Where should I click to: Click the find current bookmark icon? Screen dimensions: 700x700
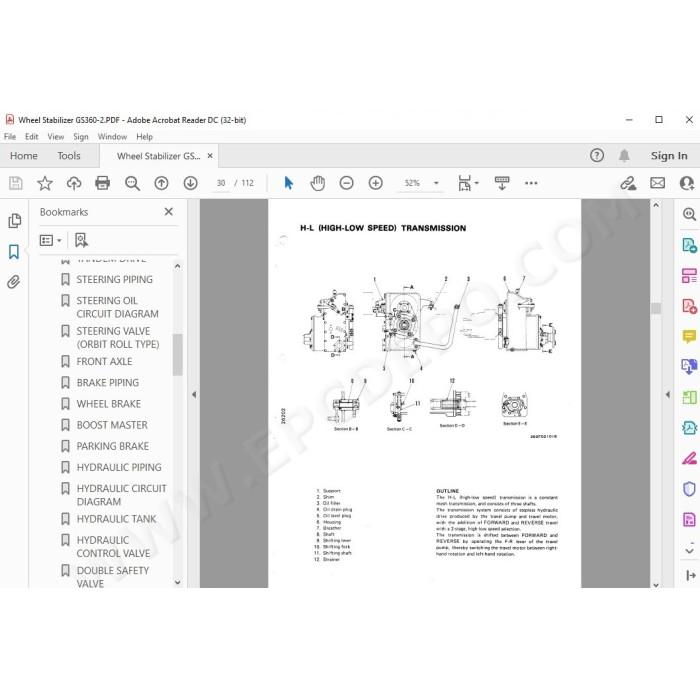[x=81, y=240]
